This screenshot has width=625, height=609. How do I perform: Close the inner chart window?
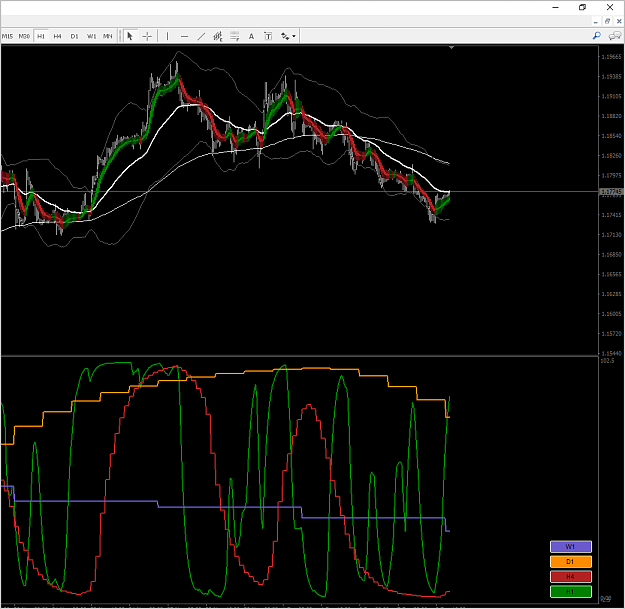click(x=619, y=22)
